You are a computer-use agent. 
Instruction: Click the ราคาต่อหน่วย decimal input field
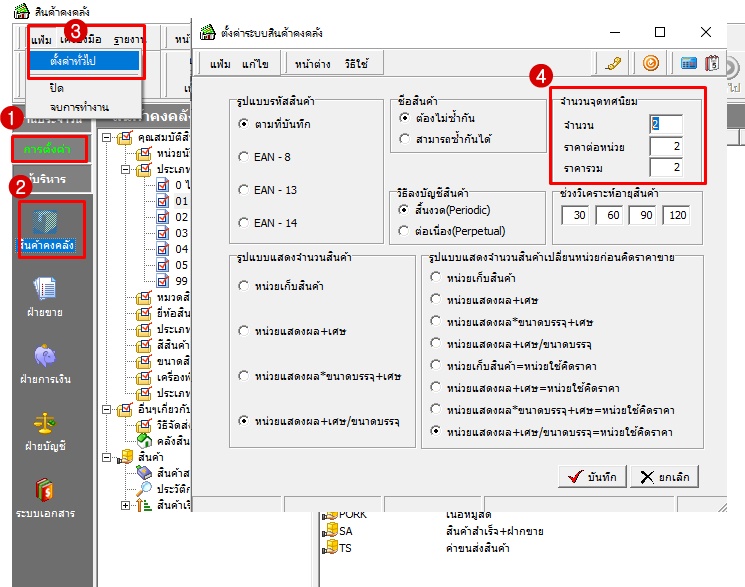point(664,147)
